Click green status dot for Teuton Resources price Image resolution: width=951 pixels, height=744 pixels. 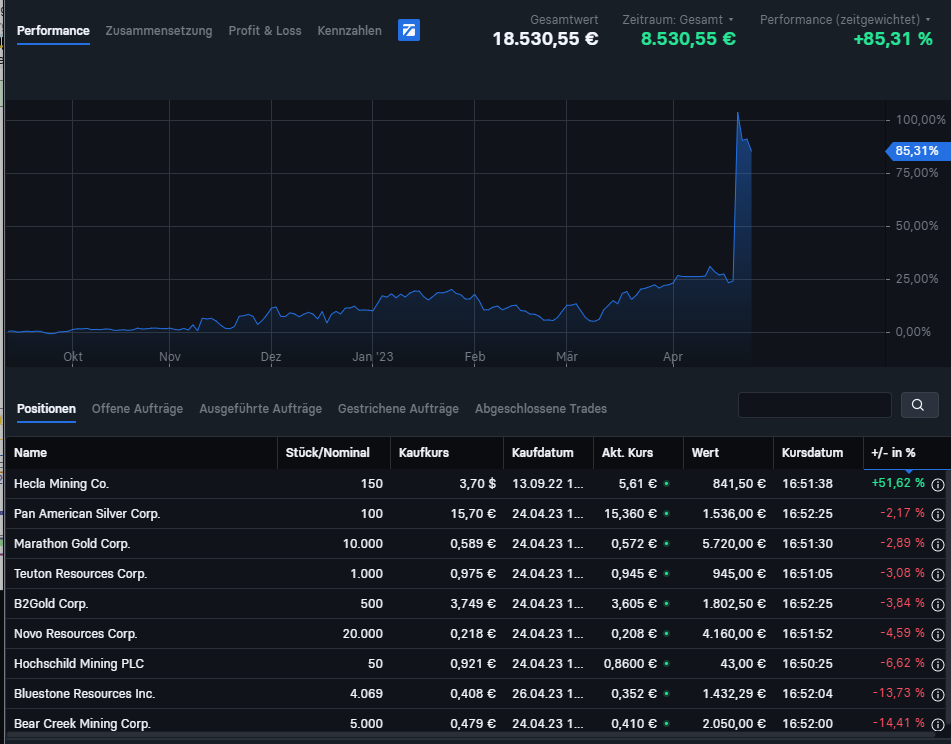click(667, 574)
